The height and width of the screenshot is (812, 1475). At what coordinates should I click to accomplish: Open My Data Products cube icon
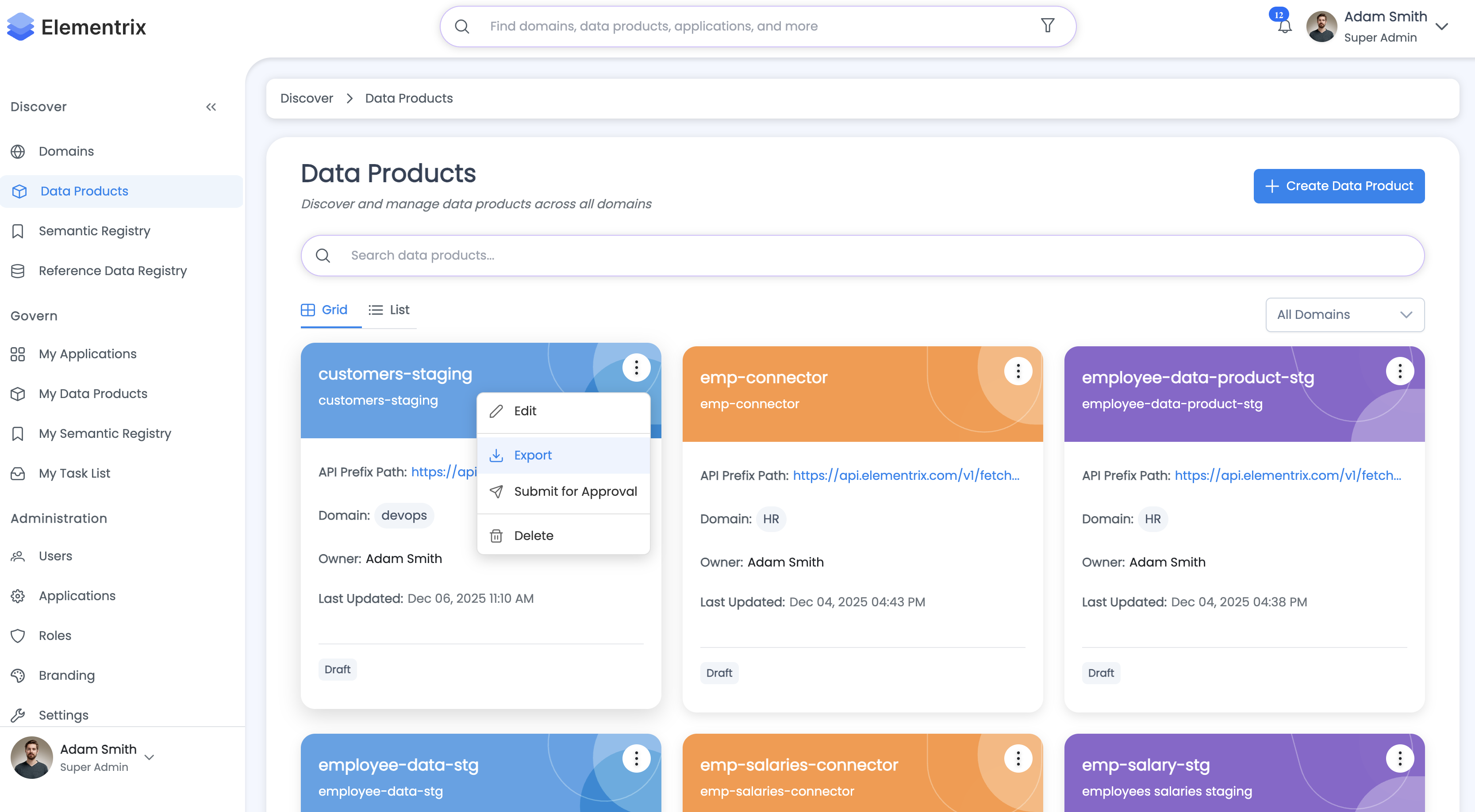[x=18, y=394]
